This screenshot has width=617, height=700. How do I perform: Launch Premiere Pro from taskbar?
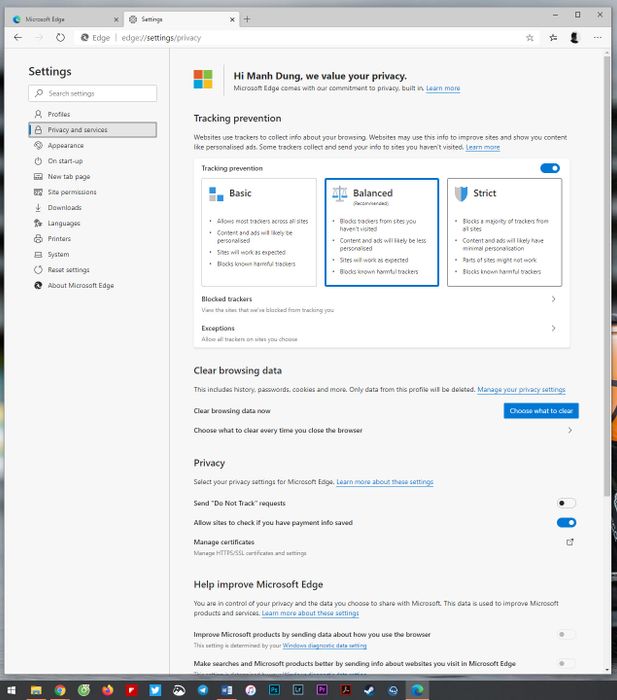[322, 691]
